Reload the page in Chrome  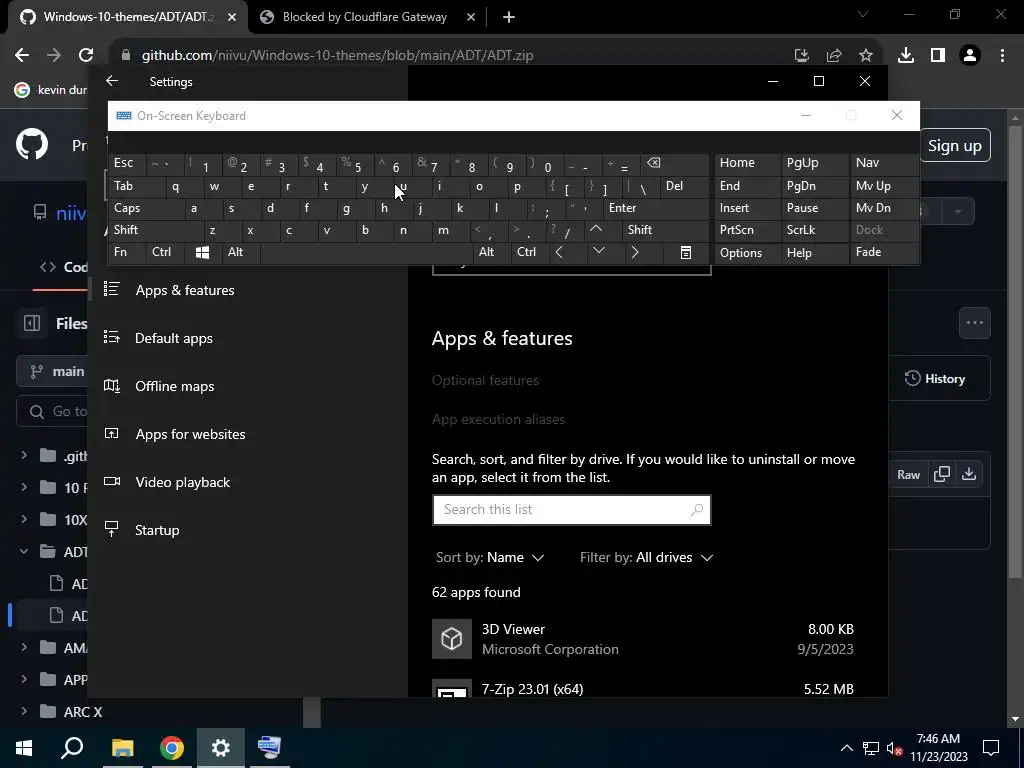[86, 55]
